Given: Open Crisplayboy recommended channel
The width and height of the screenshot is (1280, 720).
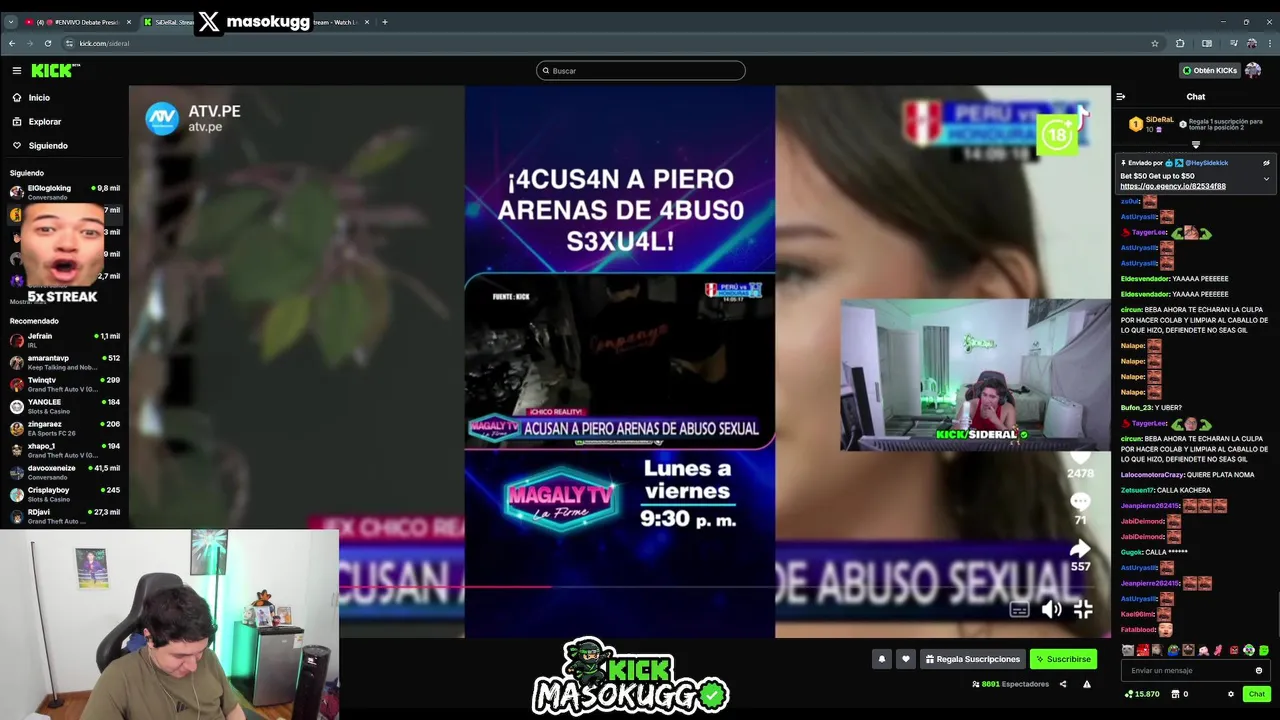Looking at the screenshot, I should 65,494.
